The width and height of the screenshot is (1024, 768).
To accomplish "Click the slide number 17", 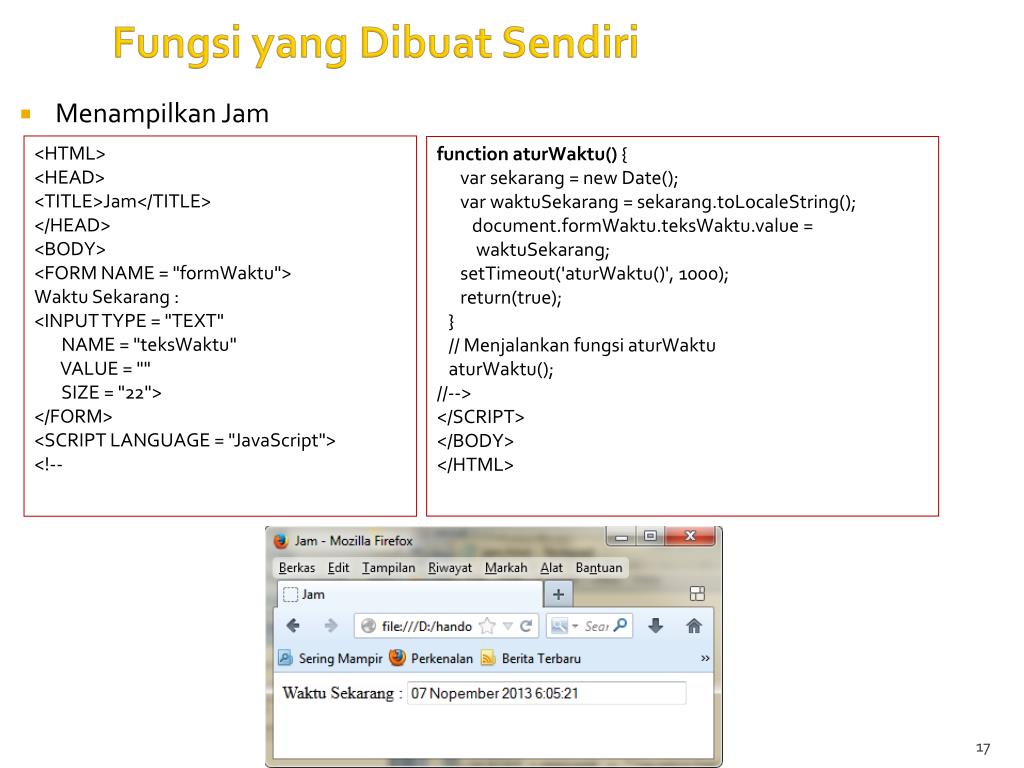I will [983, 748].
